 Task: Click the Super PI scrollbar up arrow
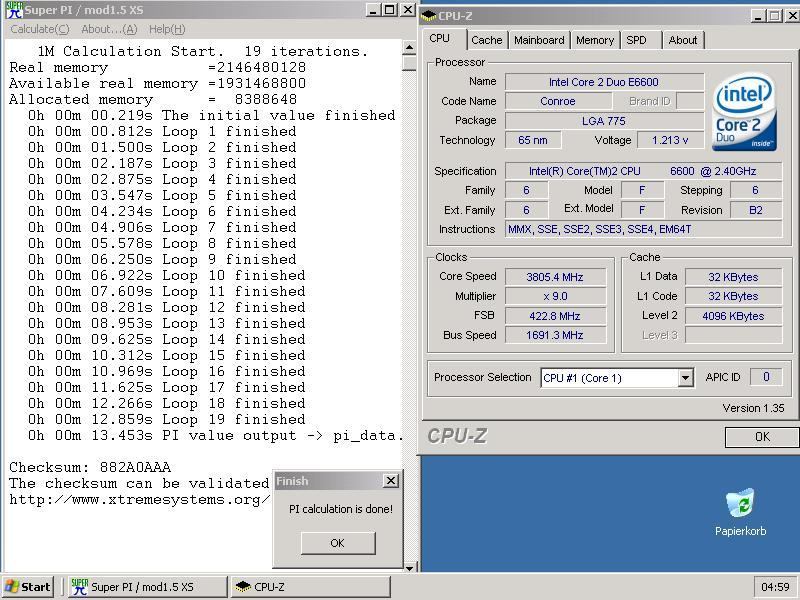click(x=409, y=48)
